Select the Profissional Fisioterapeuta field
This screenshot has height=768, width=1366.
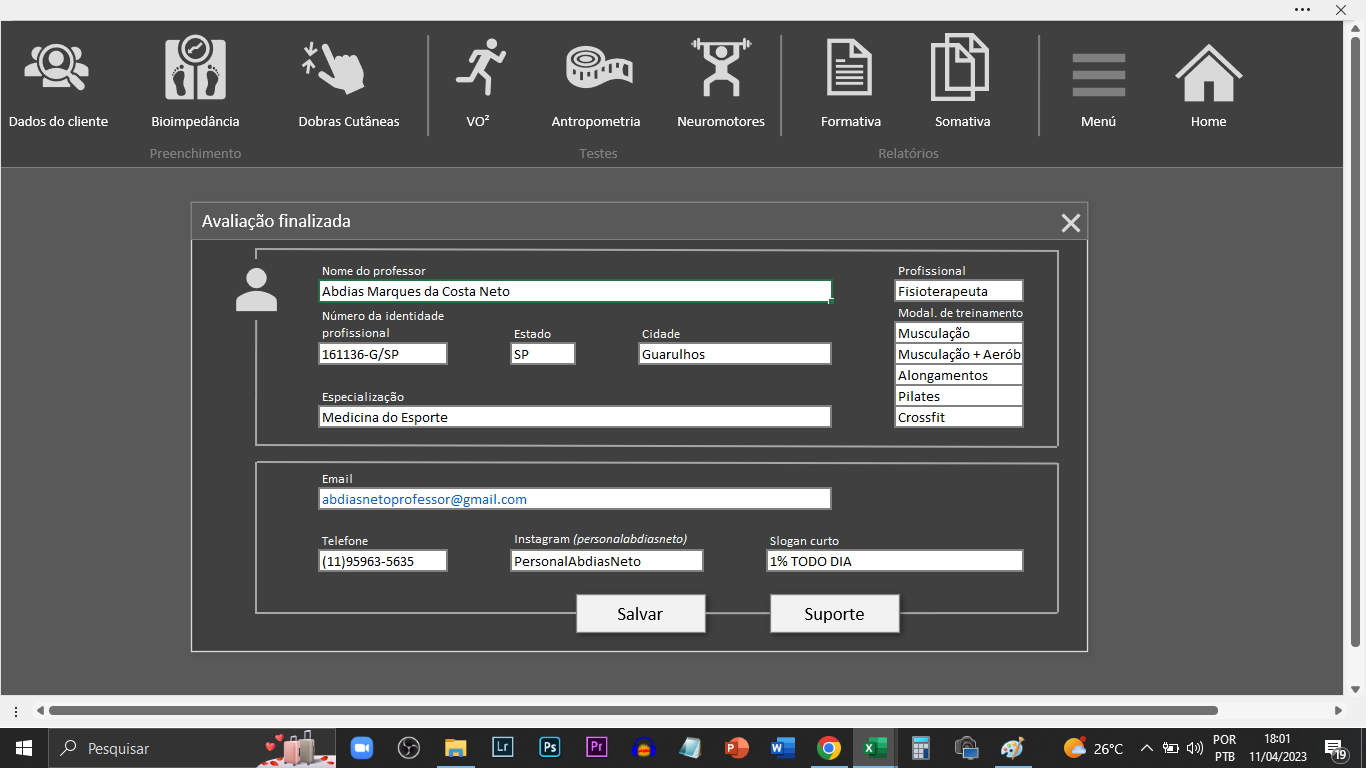tap(958, 291)
